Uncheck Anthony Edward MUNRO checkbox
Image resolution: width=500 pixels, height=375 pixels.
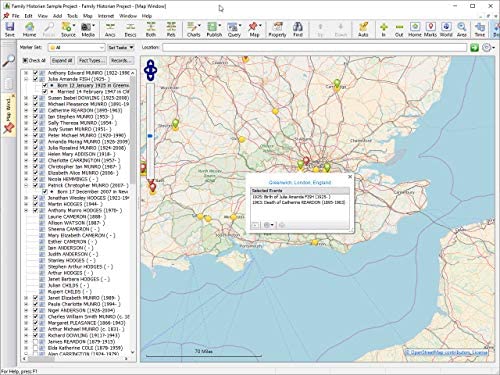tap(35, 73)
